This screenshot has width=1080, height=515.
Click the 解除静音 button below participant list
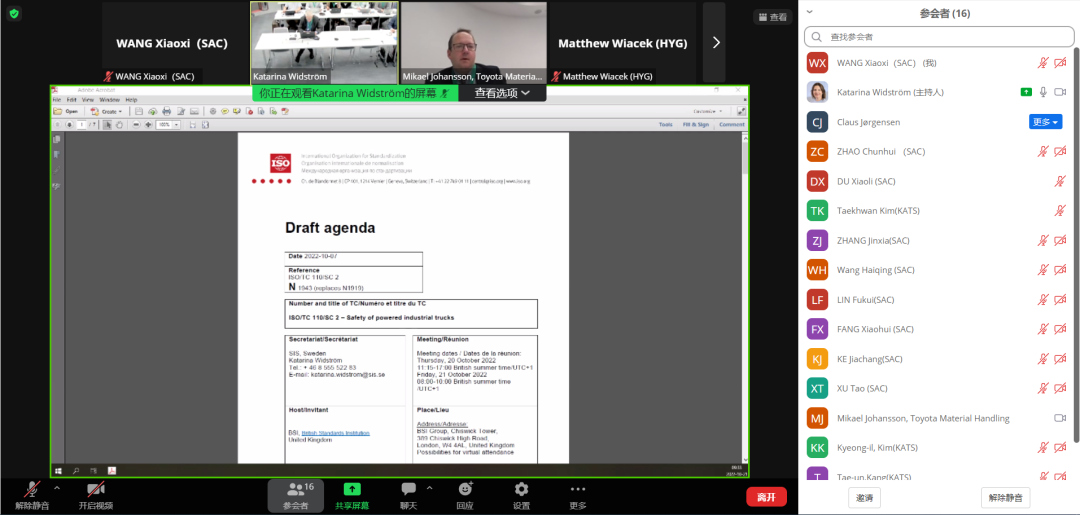click(x=1005, y=497)
